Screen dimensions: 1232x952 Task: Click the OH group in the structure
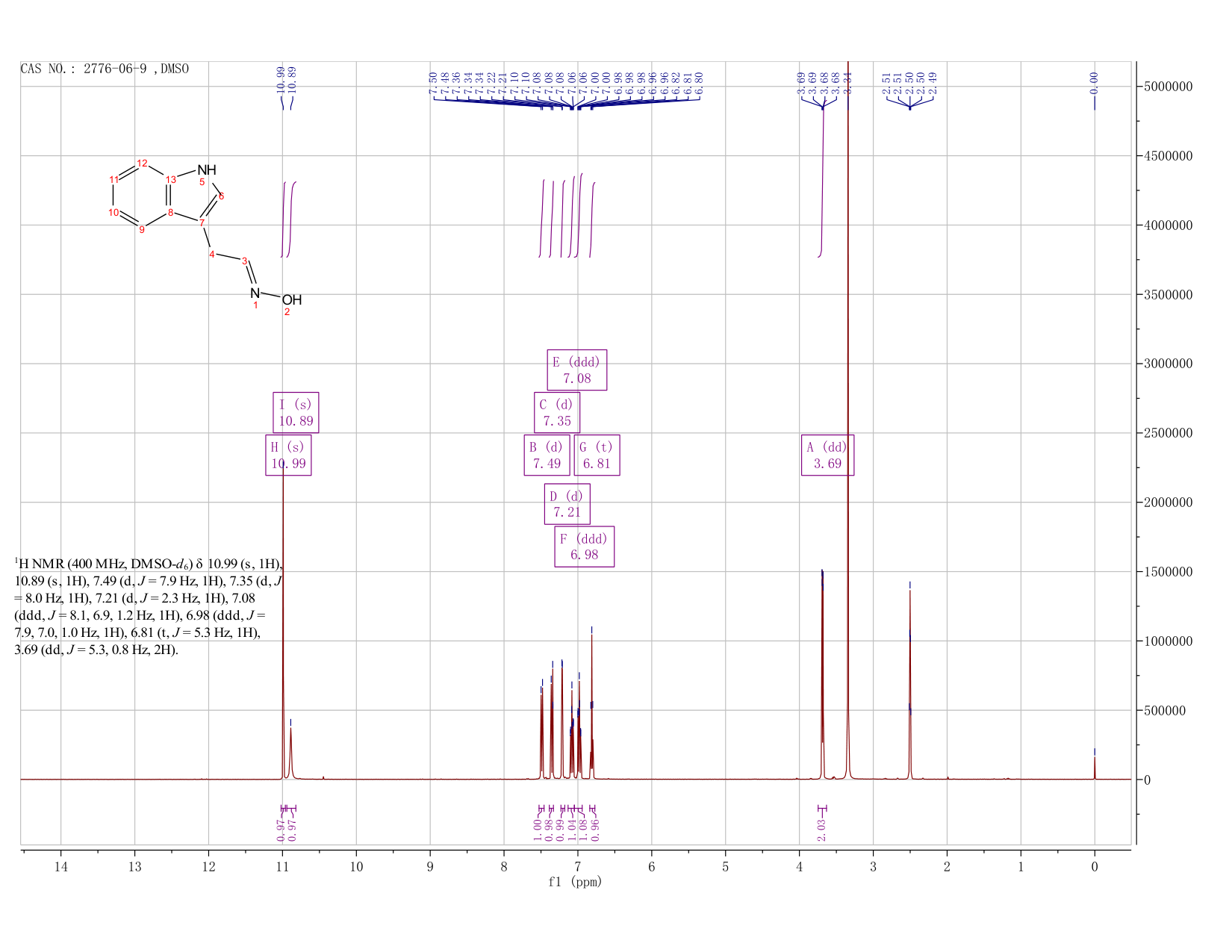pyautogui.click(x=292, y=300)
